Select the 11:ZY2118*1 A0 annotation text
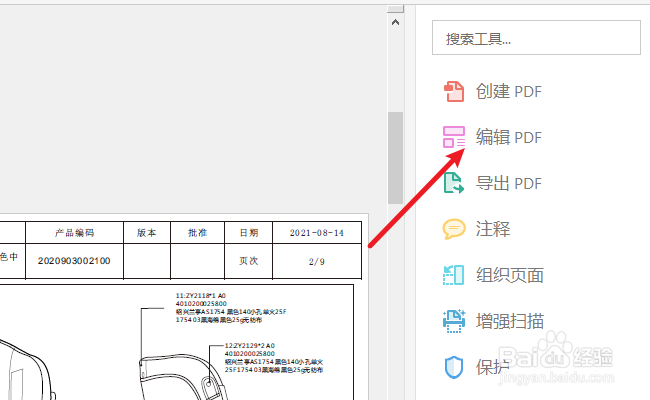Screen dimensions: 650x400 (x=201, y=296)
